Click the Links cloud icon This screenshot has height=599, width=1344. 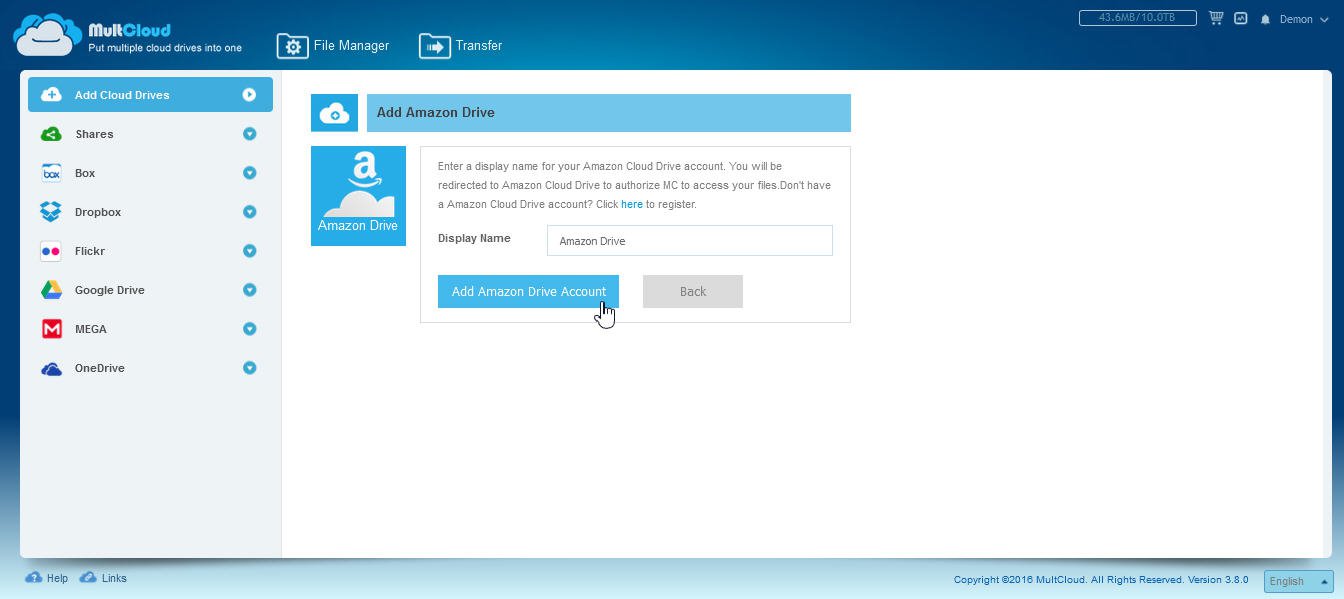(x=88, y=578)
